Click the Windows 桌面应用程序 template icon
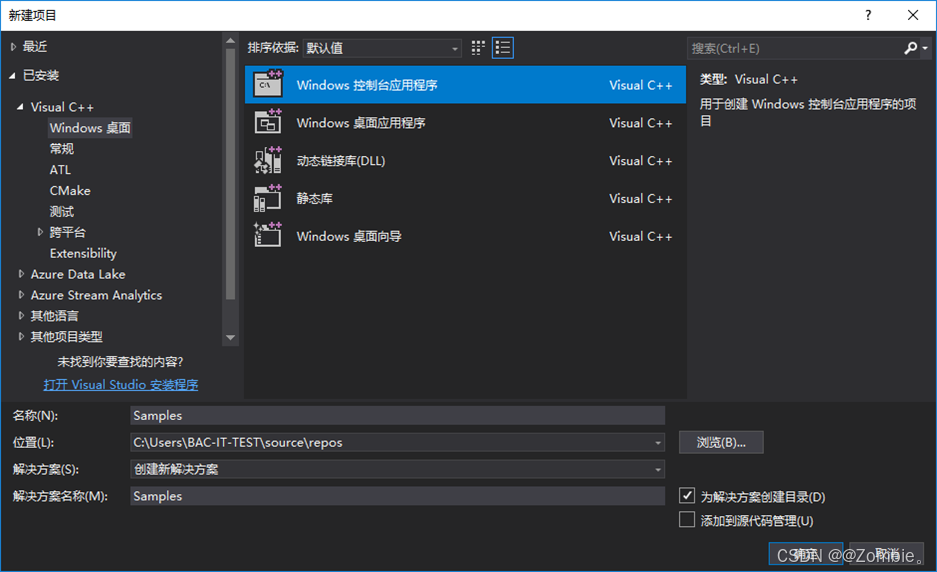The image size is (937, 572). pyautogui.click(x=268, y=122)
